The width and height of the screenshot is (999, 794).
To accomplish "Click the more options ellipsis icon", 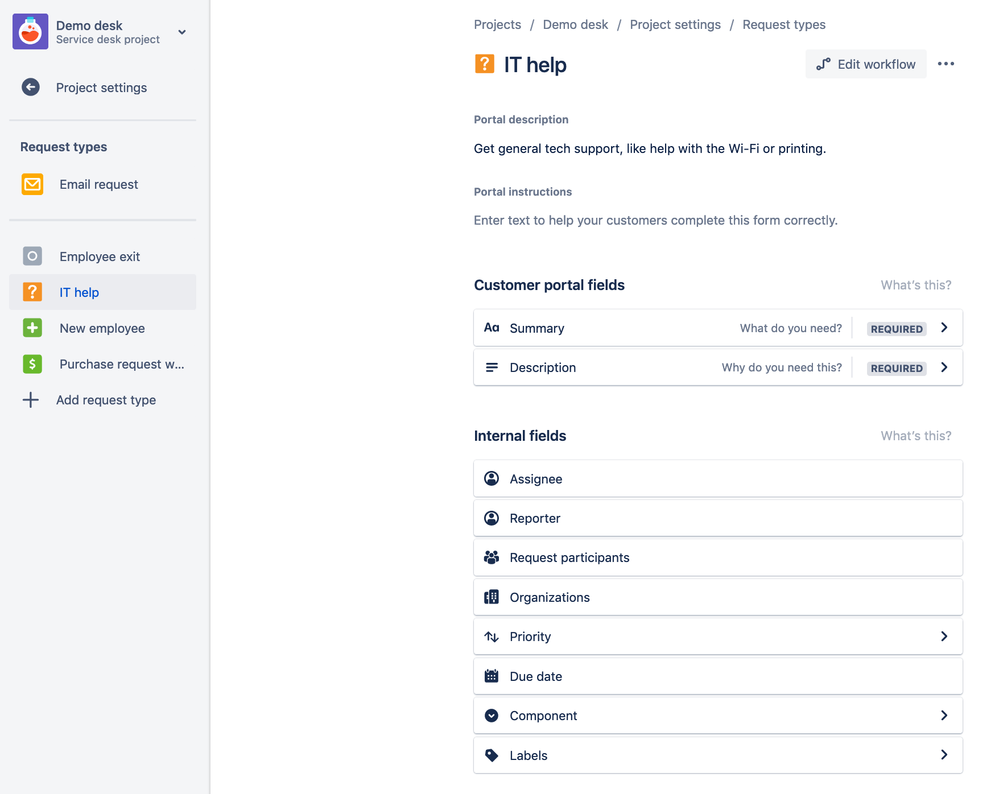I will 946,63.
